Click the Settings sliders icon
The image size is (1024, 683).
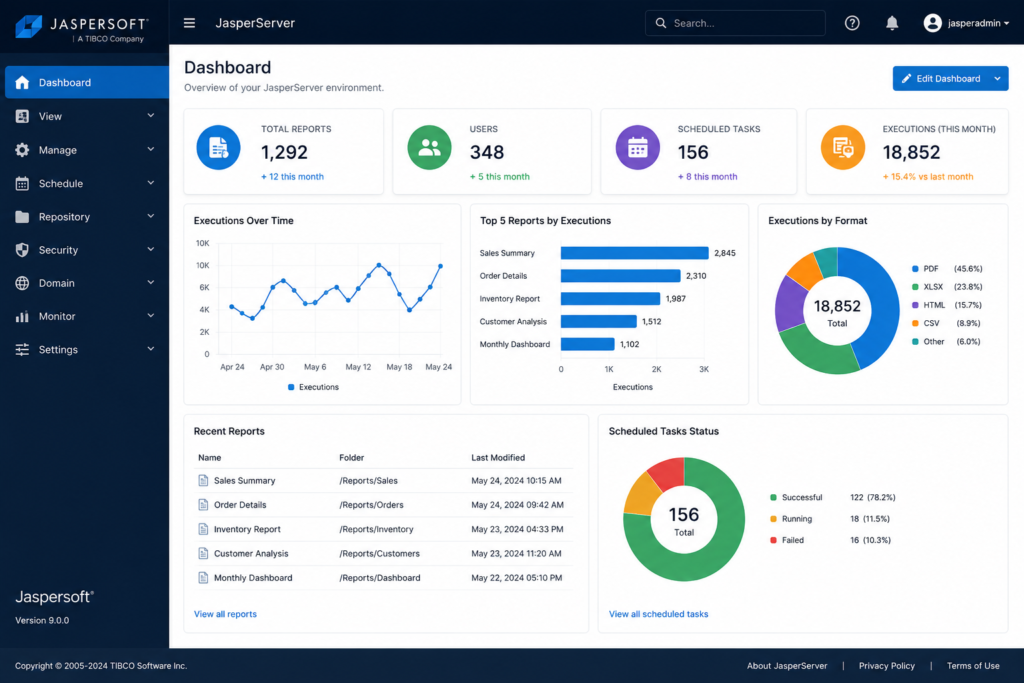[22, 349]
